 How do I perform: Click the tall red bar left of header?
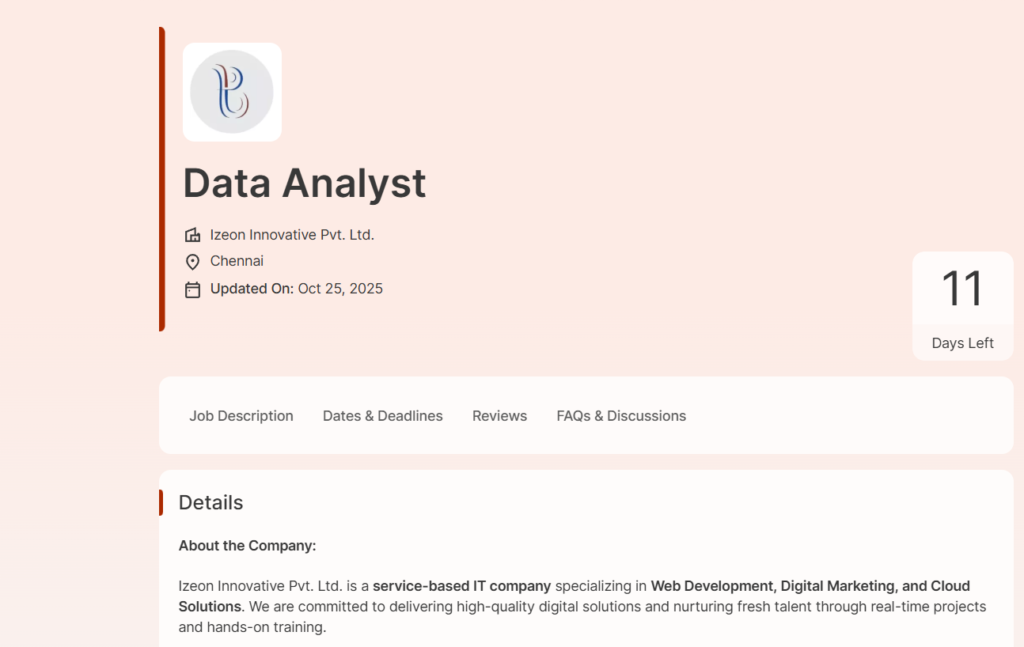162,180
